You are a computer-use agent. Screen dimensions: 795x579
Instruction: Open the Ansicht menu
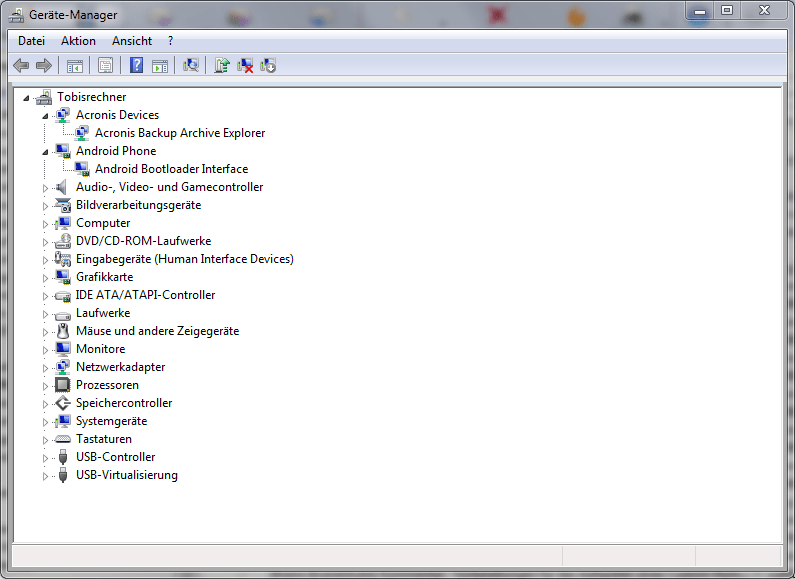(x=132, y=41)
